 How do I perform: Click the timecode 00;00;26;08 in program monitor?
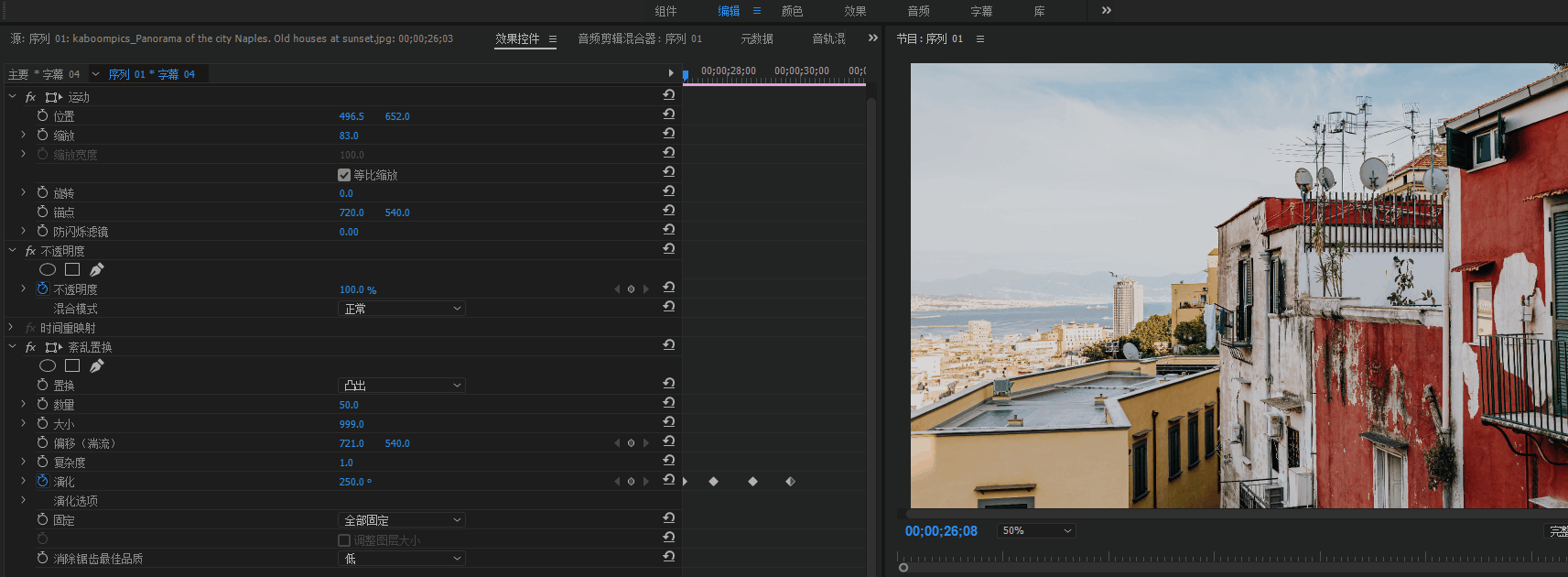point(941,531)
